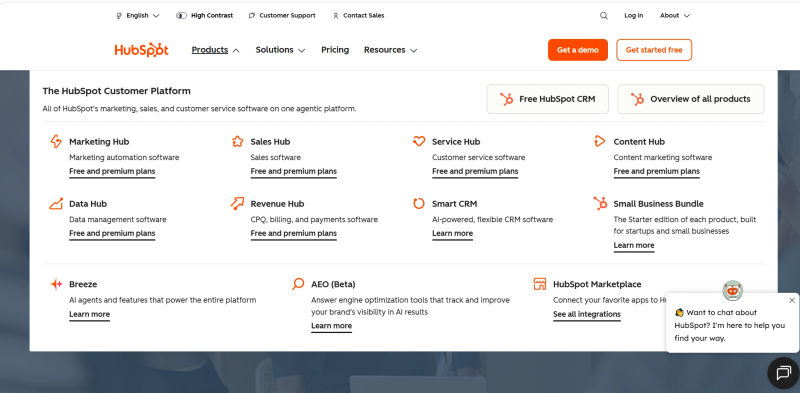Click the Service Hub heart icon
The height and width of the screenshot is (393, 800).
[x=419, y=141]
